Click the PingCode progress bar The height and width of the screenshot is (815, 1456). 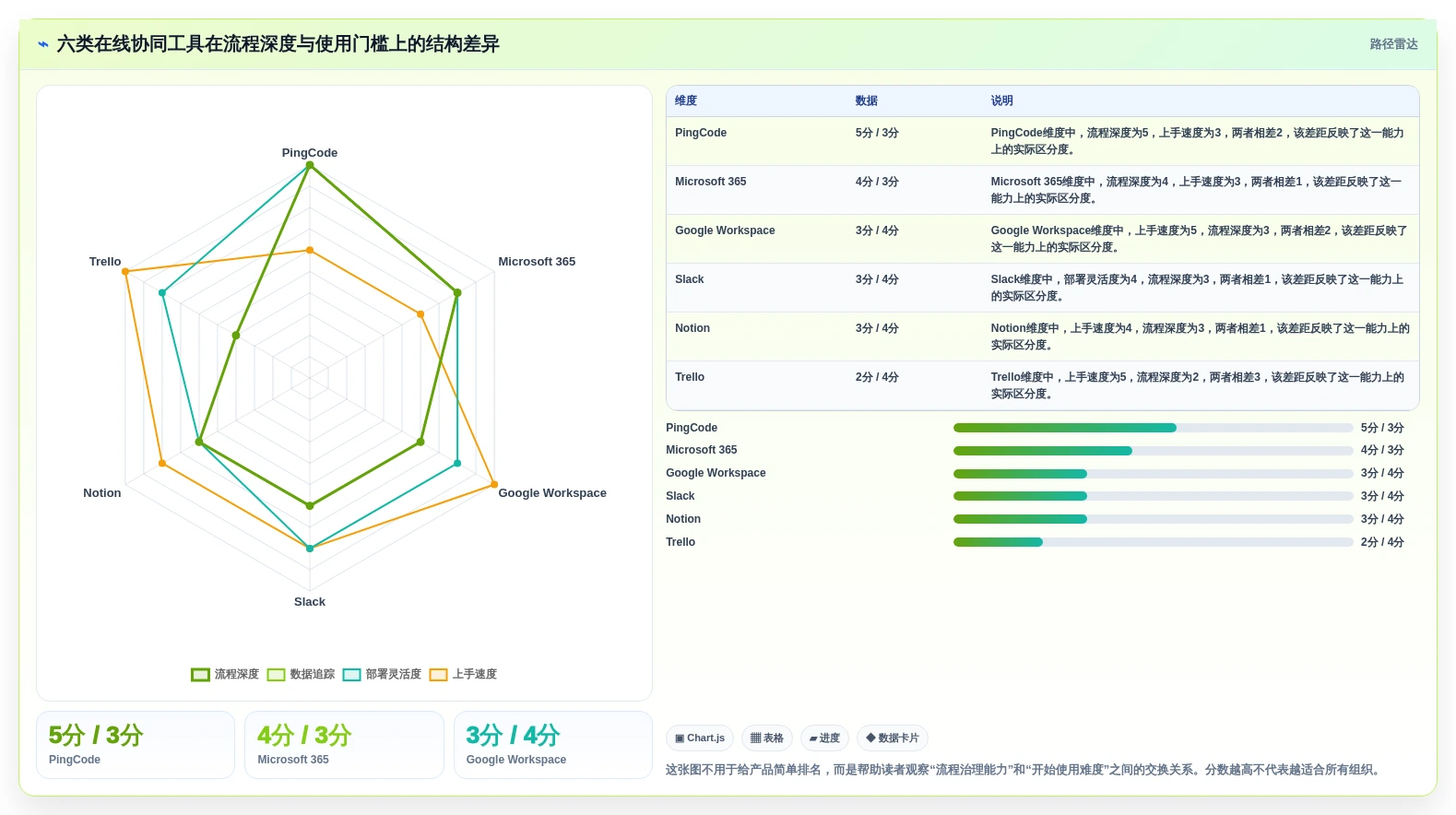[x=1154, y=428]
